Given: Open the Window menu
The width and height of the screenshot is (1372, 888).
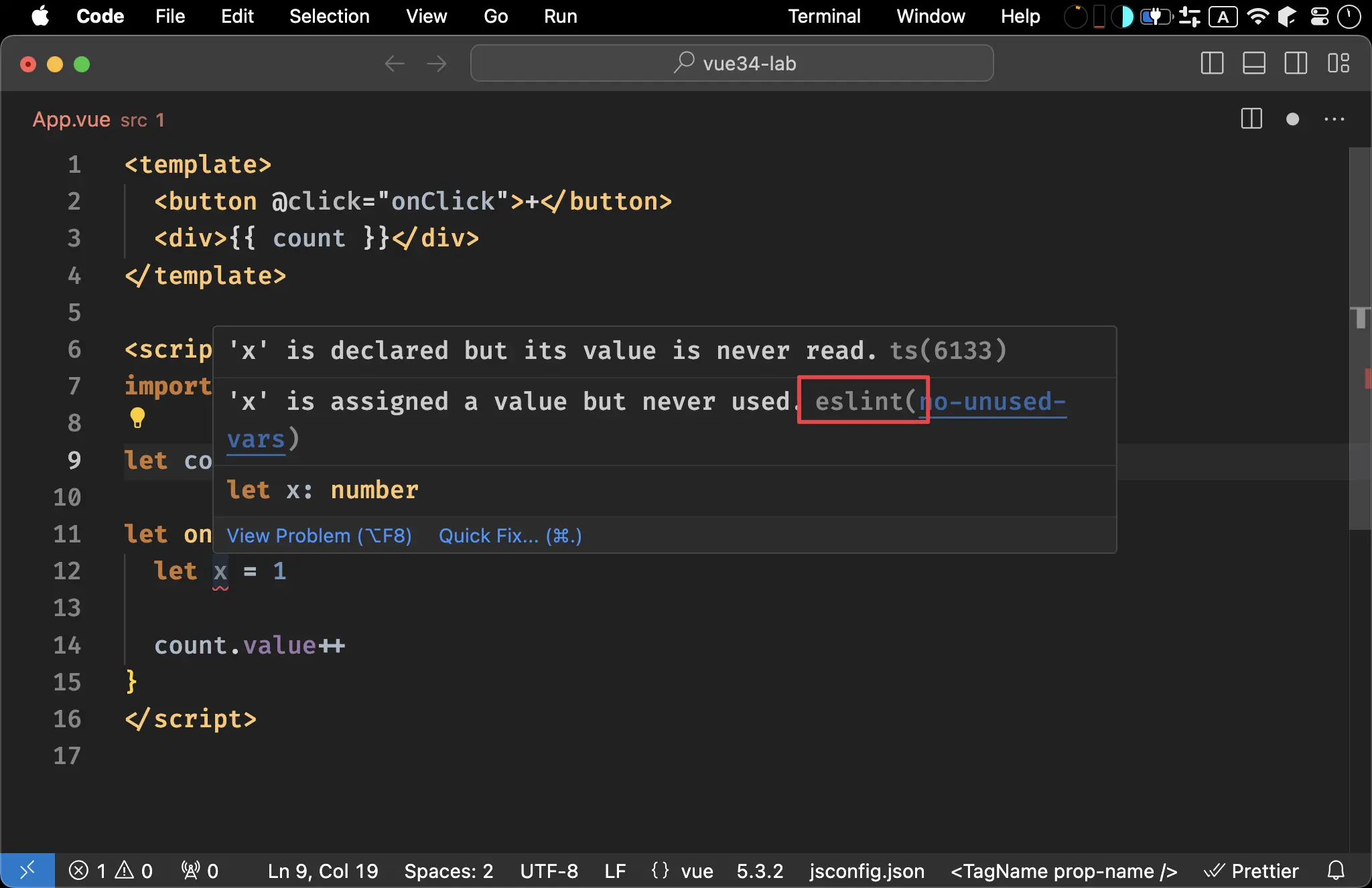Looking at the screenshot, I should pos(931,16).
